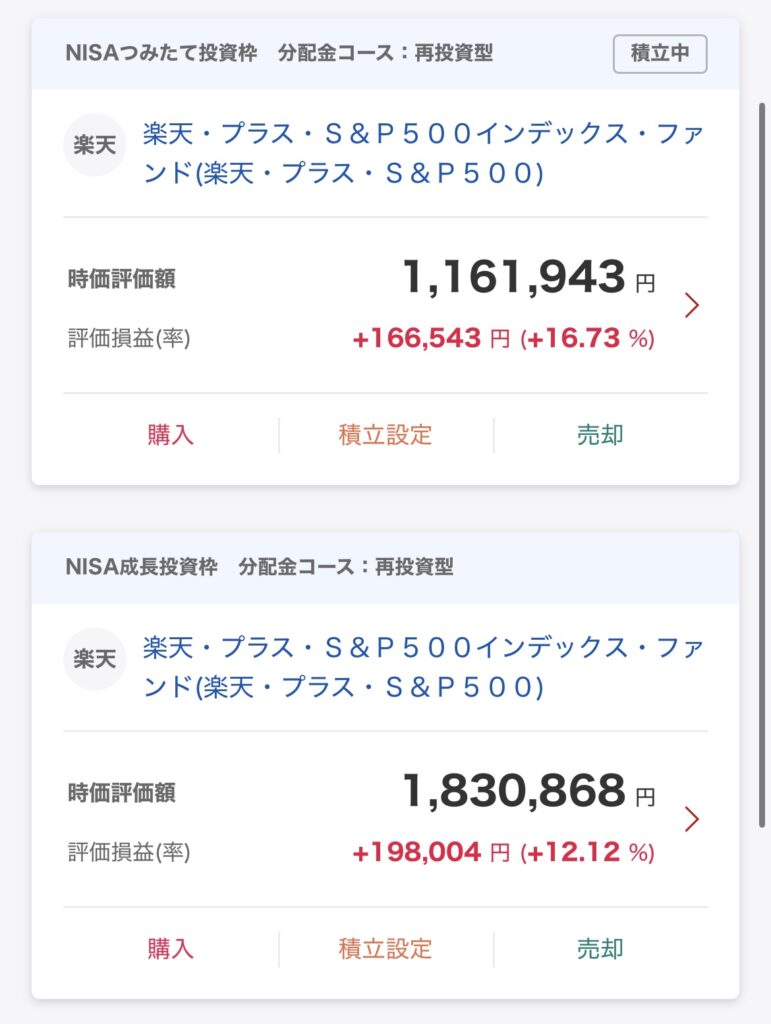
Task: Click Rakuten logo in NISA Growth card
Action: tap(94, 659)
